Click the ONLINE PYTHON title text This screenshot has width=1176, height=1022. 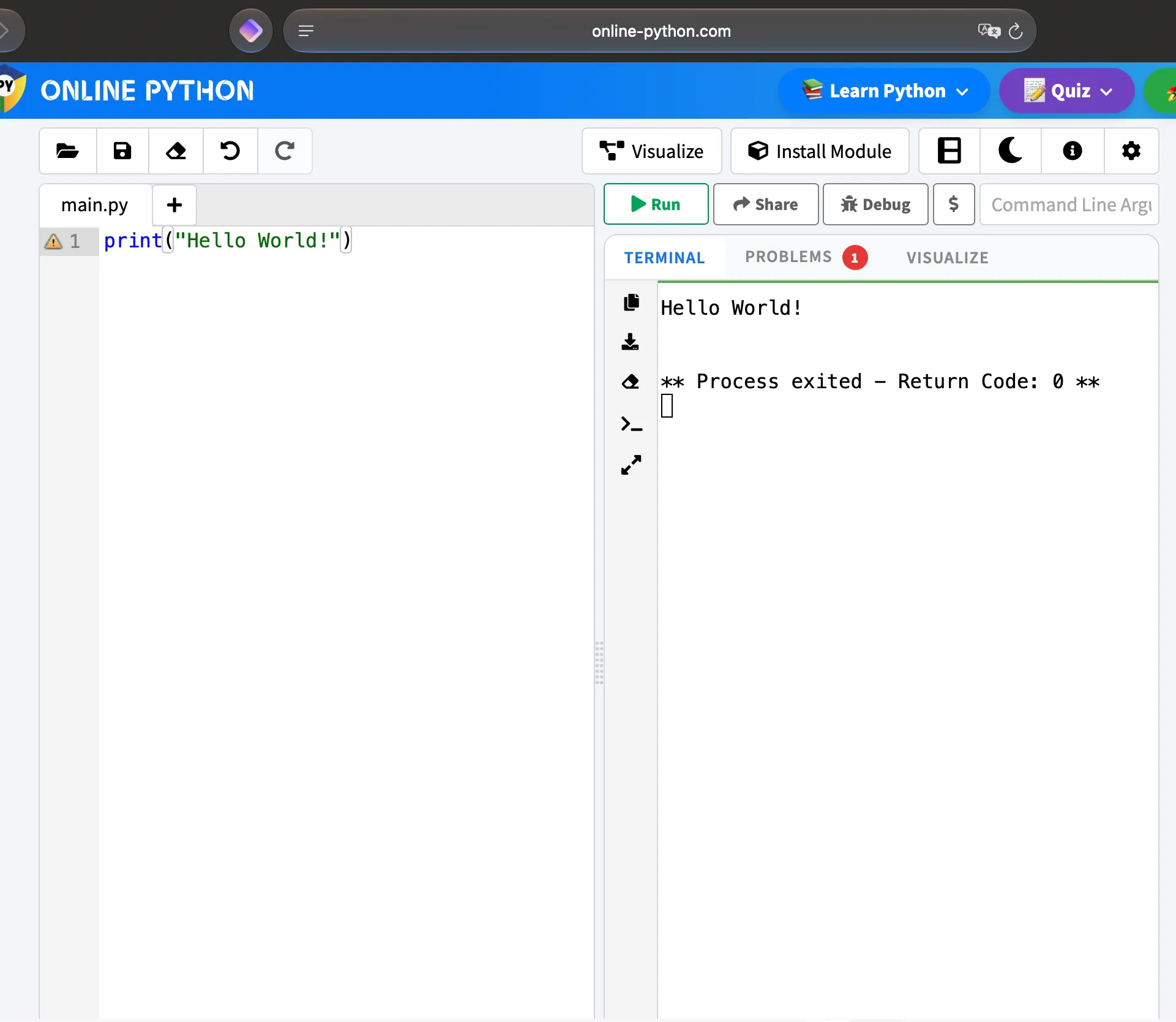point(147,91)
